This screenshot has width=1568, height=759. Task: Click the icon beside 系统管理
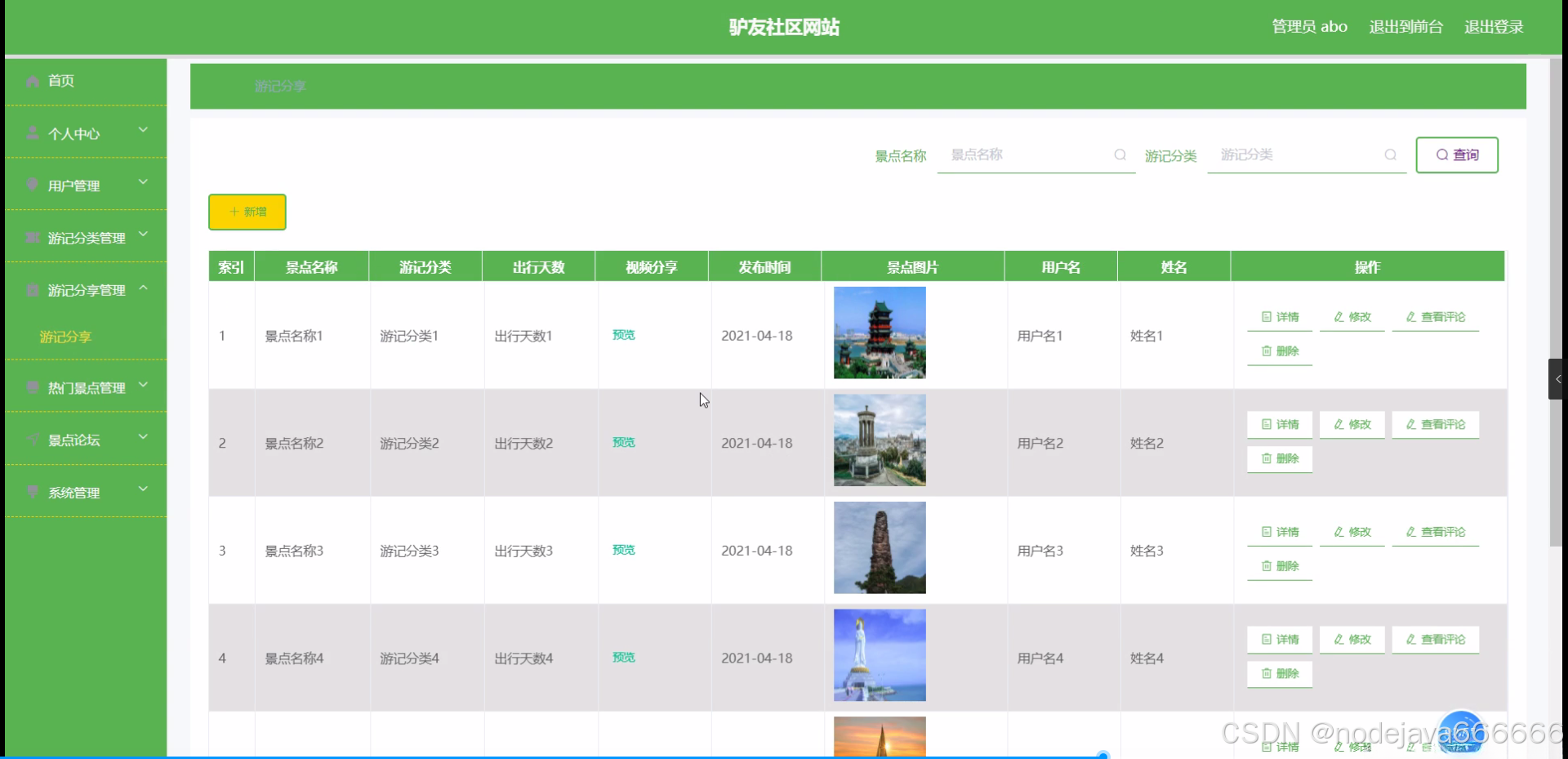33,492
